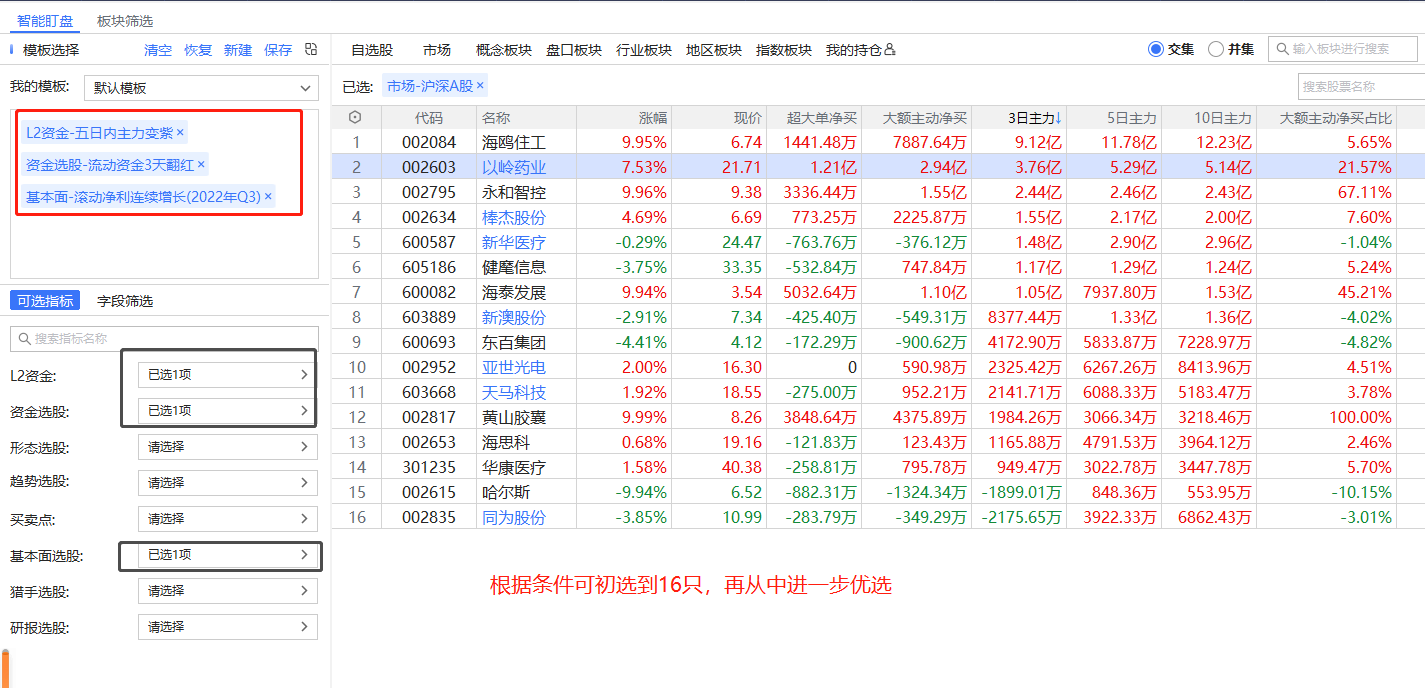This screenshot has height=688, width=1425.
Task: Remove the 资金选股-流动资金3天翻红 tag
Action: [201, 164]
